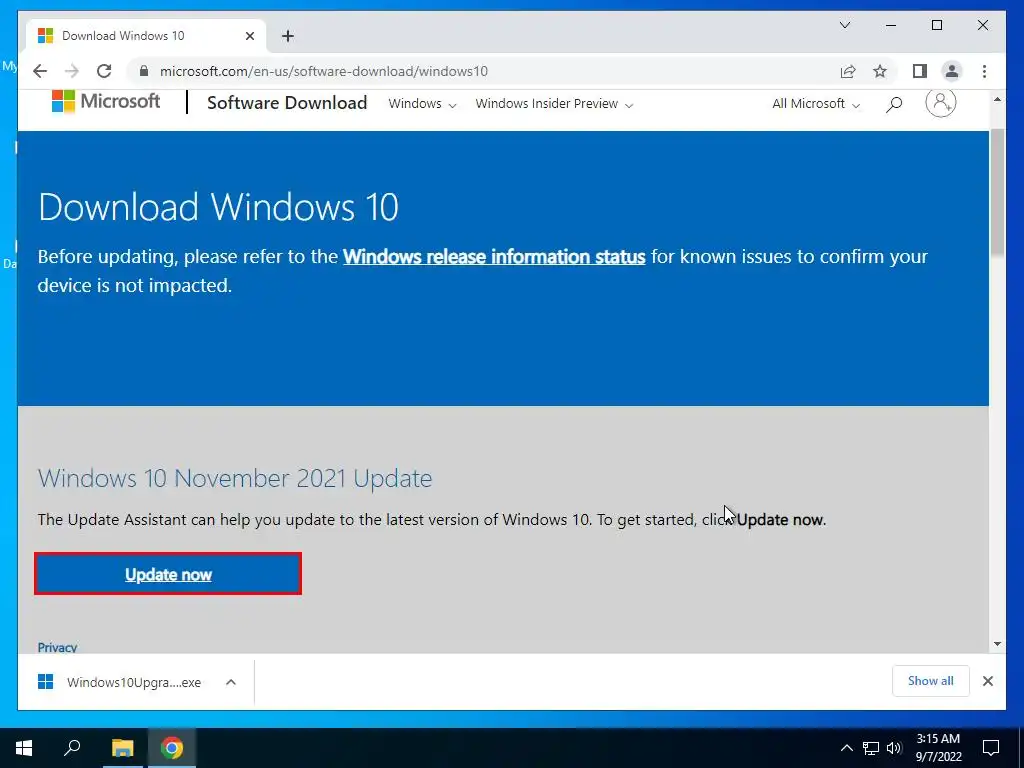This screenshot has width=1024, height=768.
Task: Click the Chrome taskbar icon
Action: 172,748
